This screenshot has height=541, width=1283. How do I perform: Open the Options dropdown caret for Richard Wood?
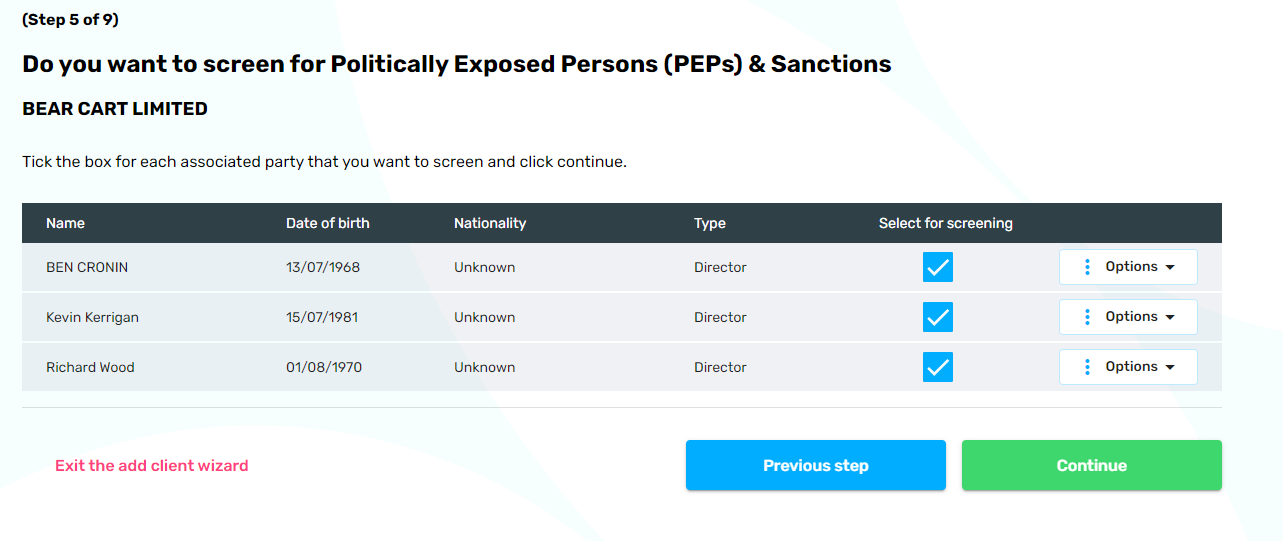tap(1169, 367)
